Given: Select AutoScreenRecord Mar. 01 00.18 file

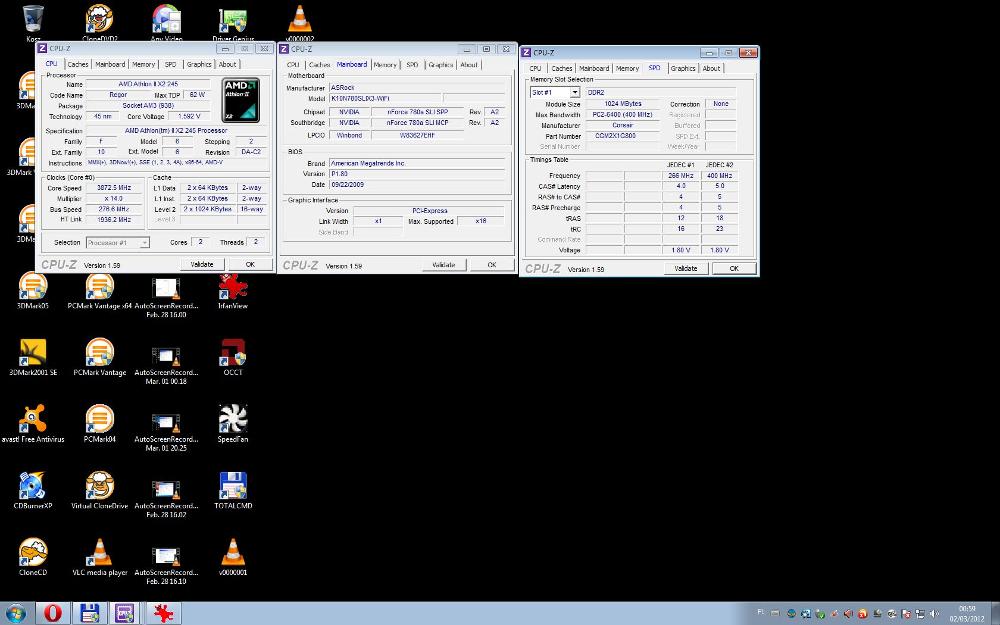Looking at the screenshot, I should click(x=166, y=364).
